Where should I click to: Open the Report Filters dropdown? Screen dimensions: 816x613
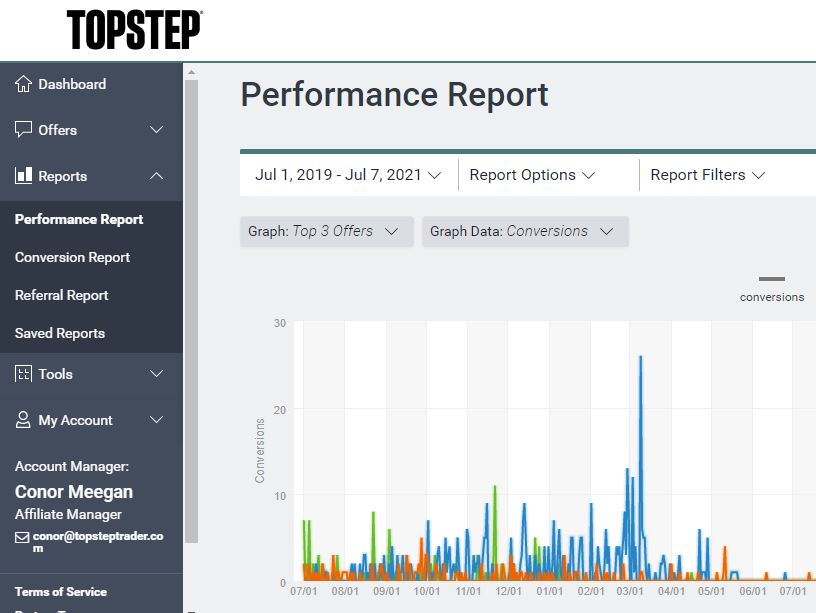tap(707, 175)
